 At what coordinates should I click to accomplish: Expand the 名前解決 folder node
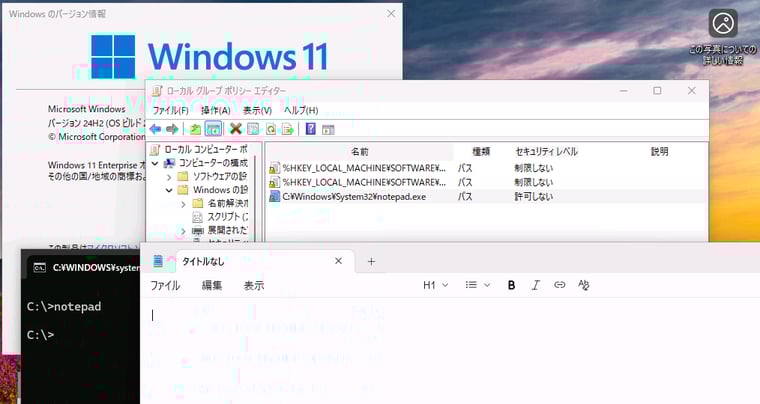pyautogui.click(x=183, y=204)
